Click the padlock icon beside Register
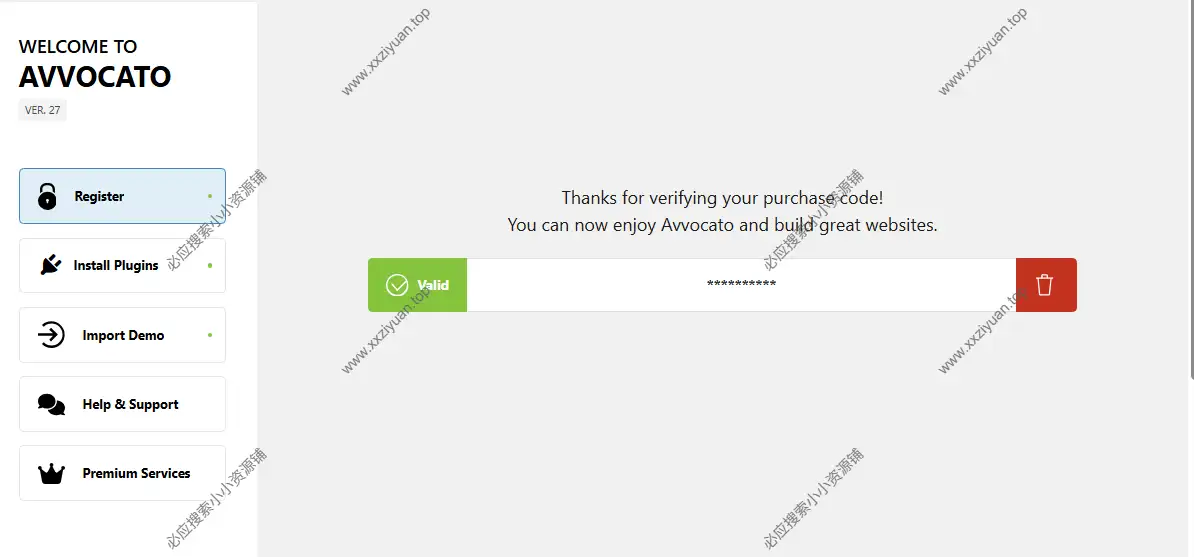 47,196
